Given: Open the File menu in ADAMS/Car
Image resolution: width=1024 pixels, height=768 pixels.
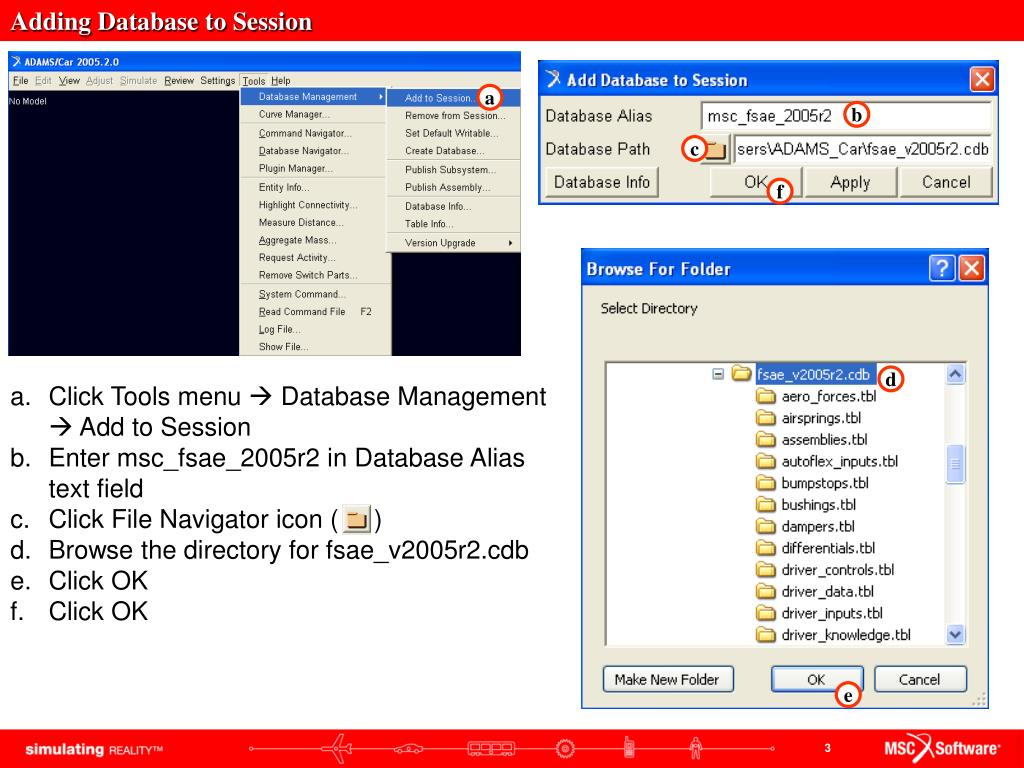Looking at the screenshot, I should [x=21, y=80].
